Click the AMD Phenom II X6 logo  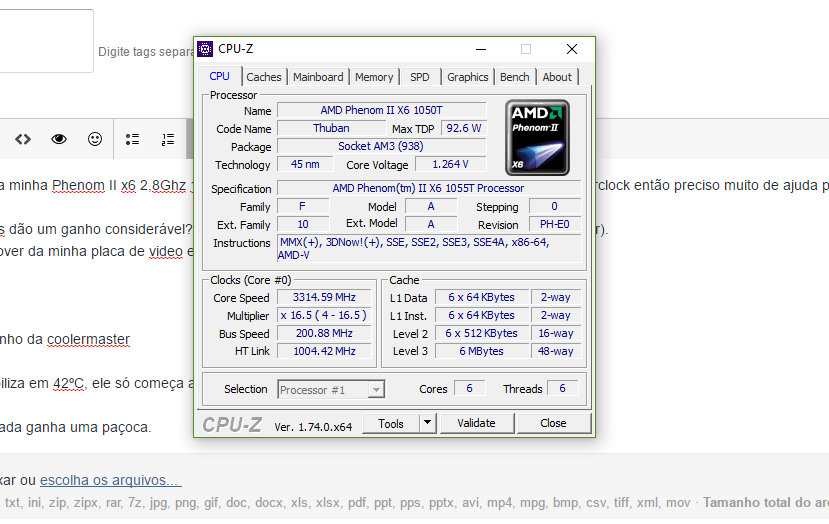[x=537, y=137]
